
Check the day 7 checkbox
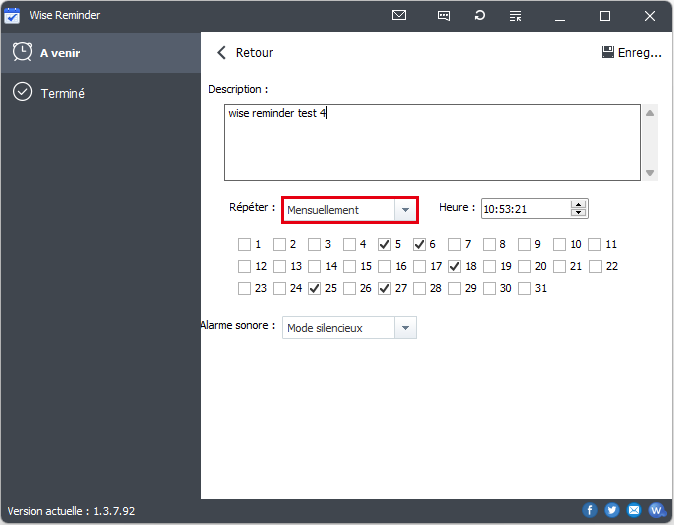click(x=454, y=245)
